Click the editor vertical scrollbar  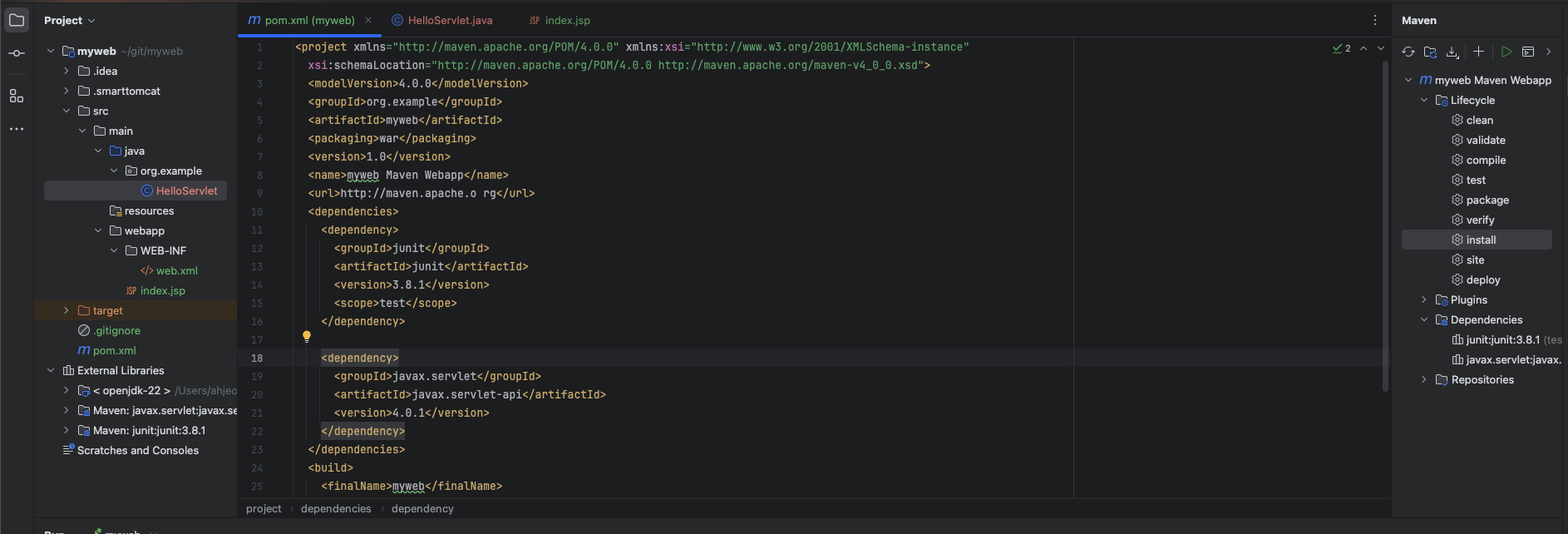(x=1385, y=225)
